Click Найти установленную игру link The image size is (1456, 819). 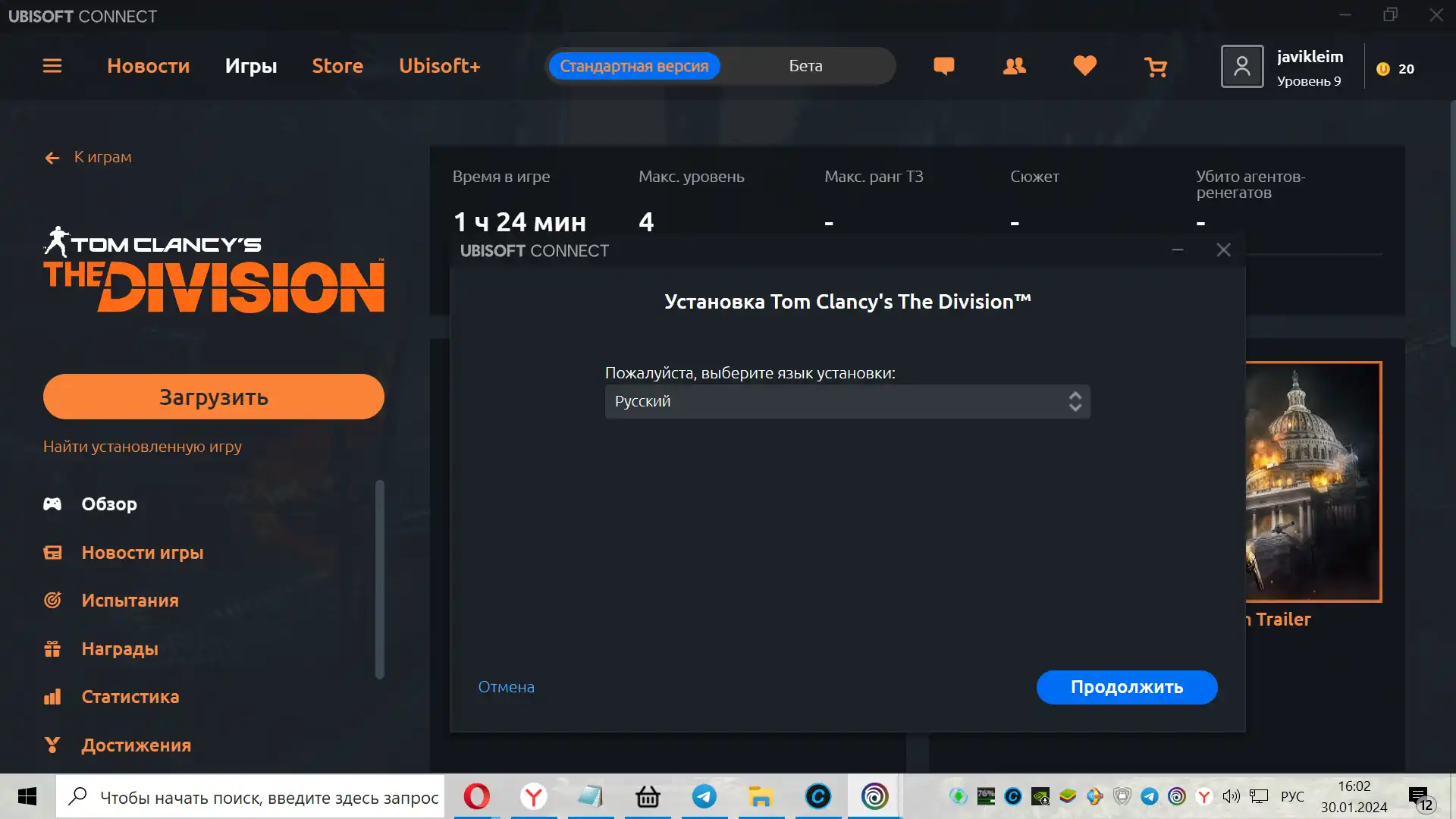pos(143,447)
